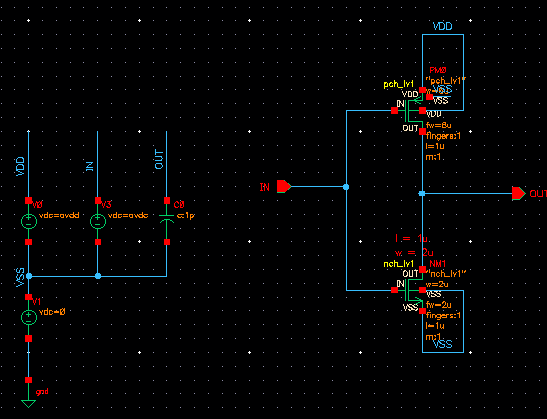Image resolution: width=547 pixels, height=419 pixels.
Task: Click the wire junction dot next to IN pin
Action: [x=346, y=187]
